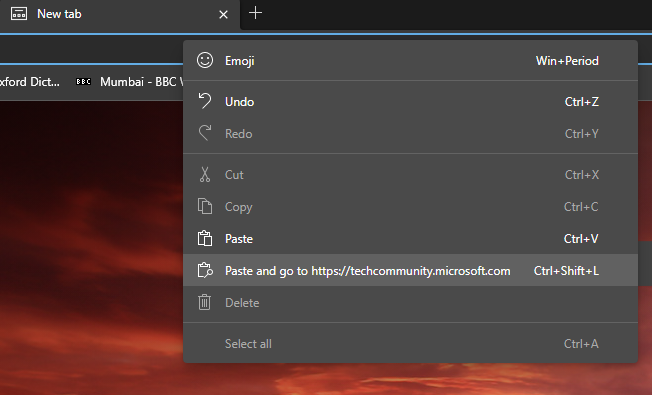Click the Undo curved arrow icon
652x395 pixels.
coord(205,101)
